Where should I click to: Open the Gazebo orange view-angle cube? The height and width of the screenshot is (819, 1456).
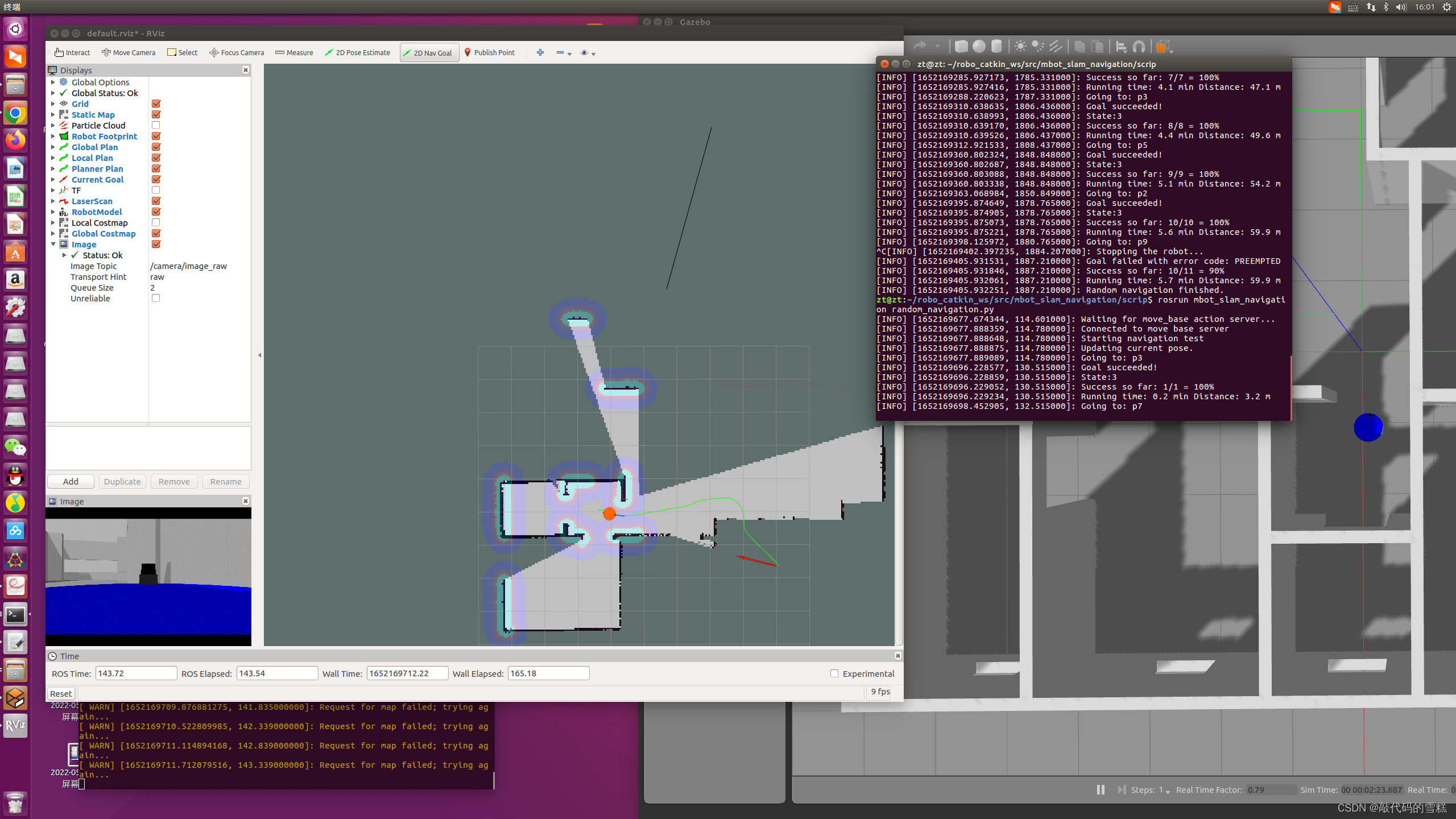[x=1163, y=47]
